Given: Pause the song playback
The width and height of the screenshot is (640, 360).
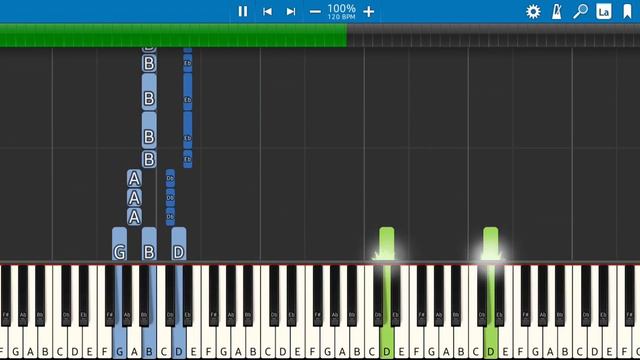Looking at the screenshot, I should point(243,11).
